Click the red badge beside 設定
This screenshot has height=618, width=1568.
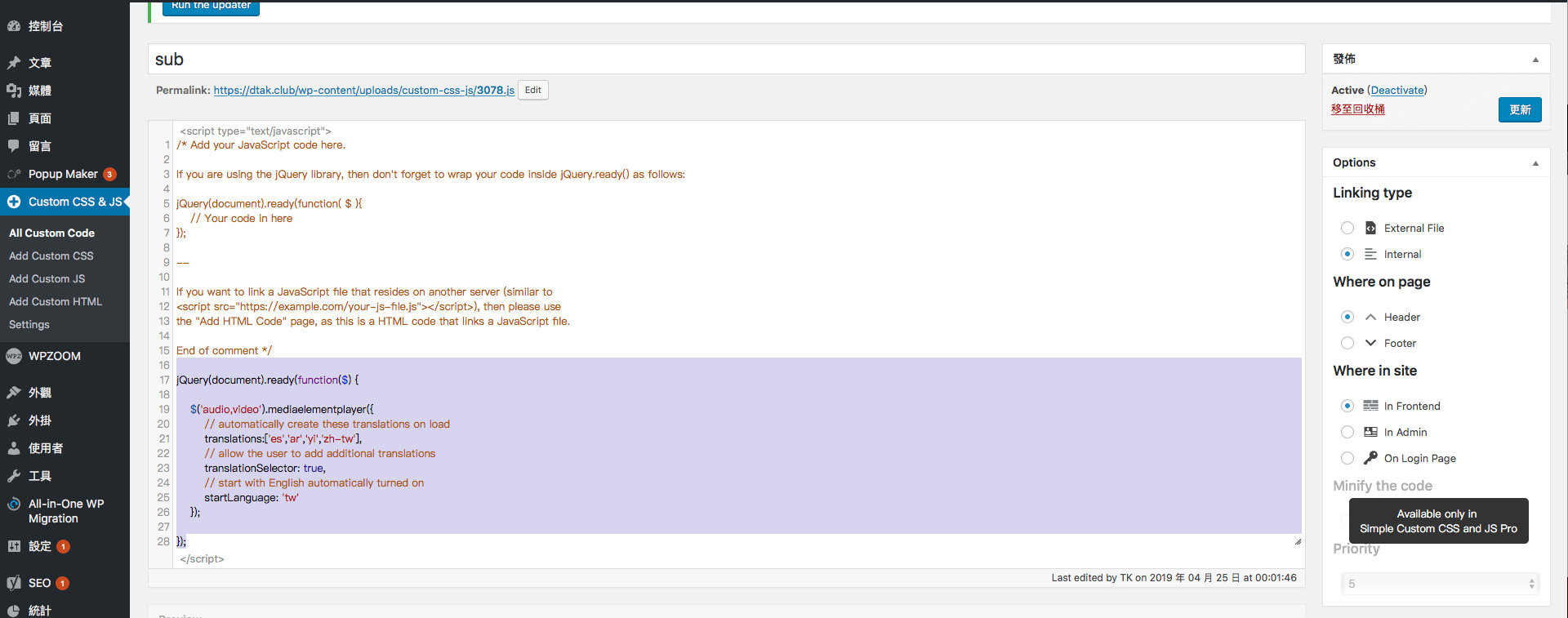pyautogui.click(x=63, y=546)
